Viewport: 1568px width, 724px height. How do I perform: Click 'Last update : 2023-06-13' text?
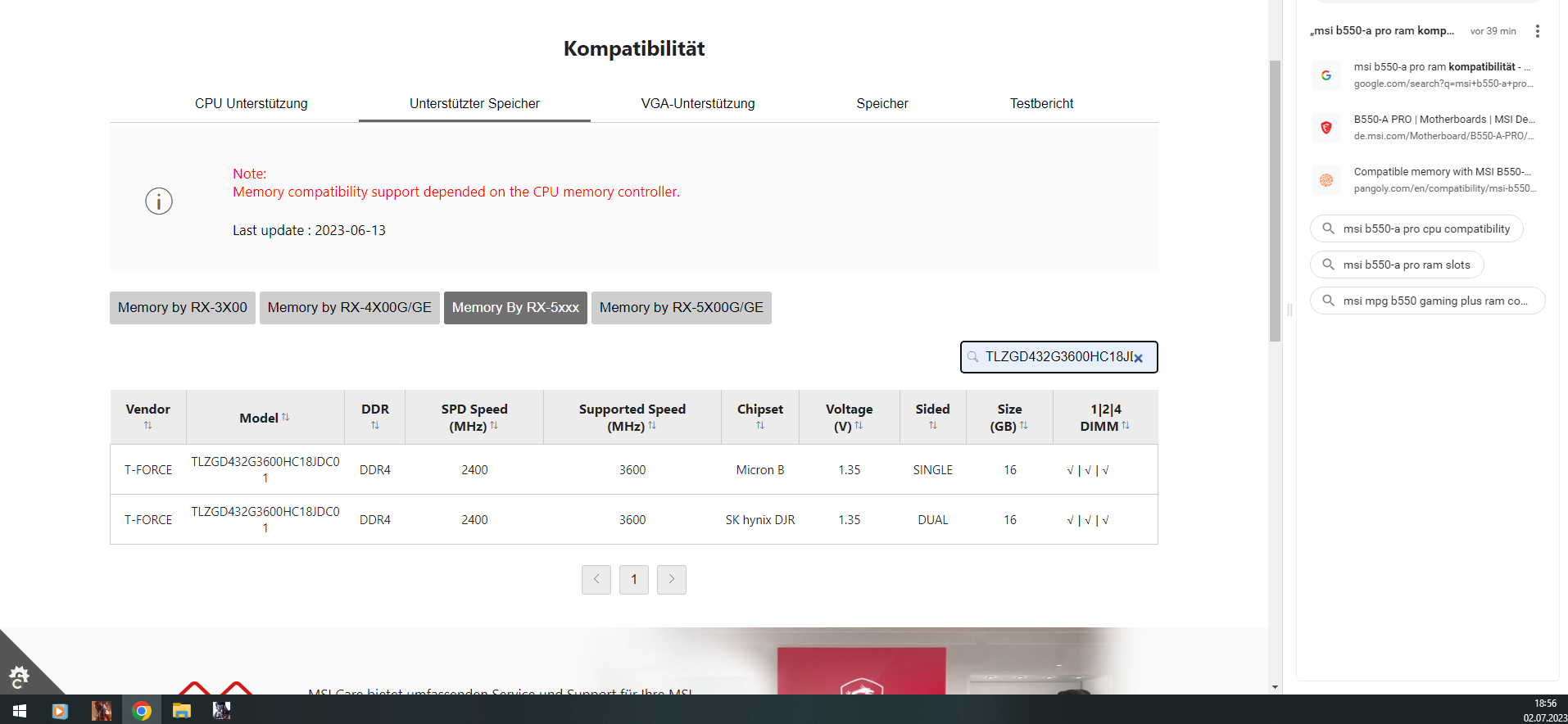[x=309, y=231]
